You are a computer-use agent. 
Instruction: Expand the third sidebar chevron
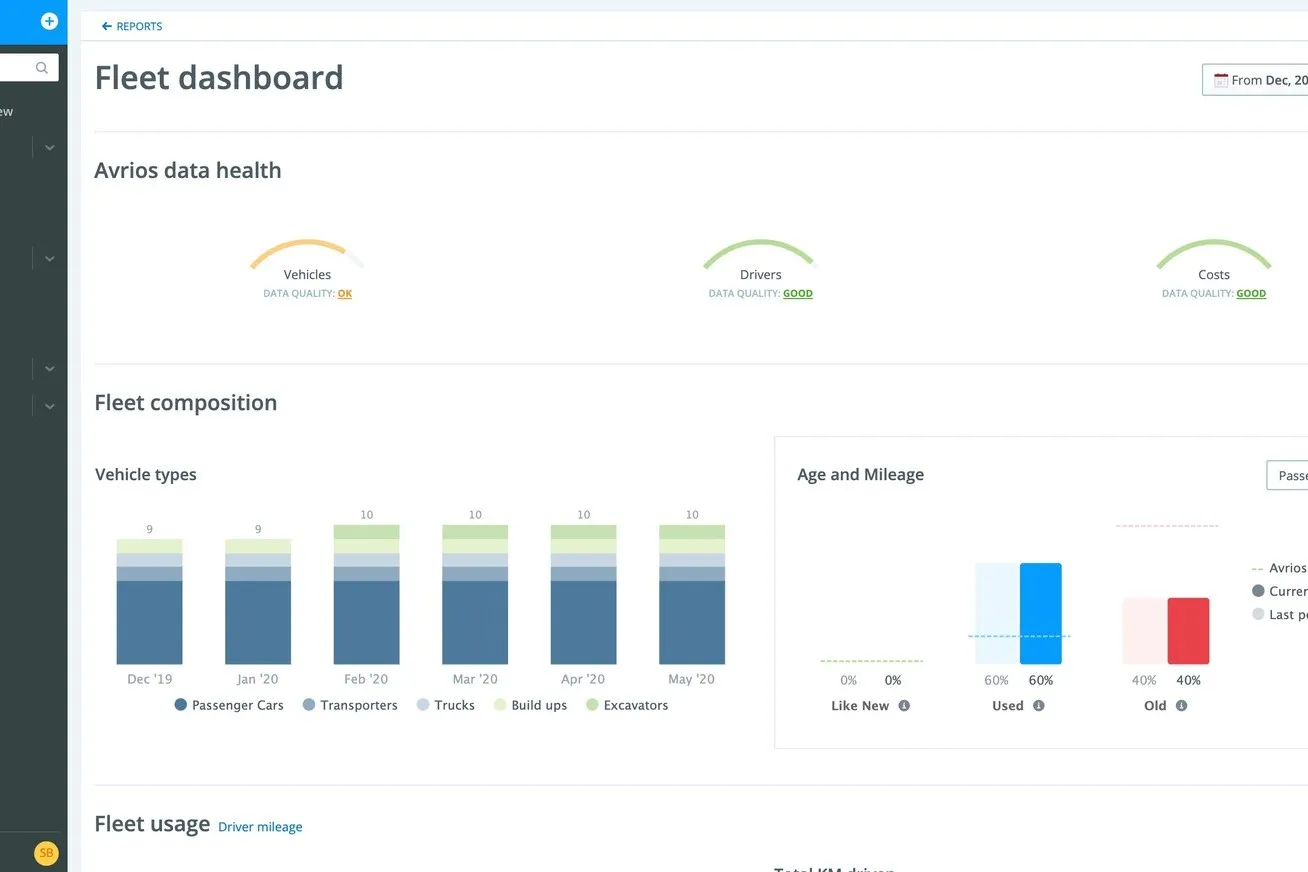[x=49, y=368]
